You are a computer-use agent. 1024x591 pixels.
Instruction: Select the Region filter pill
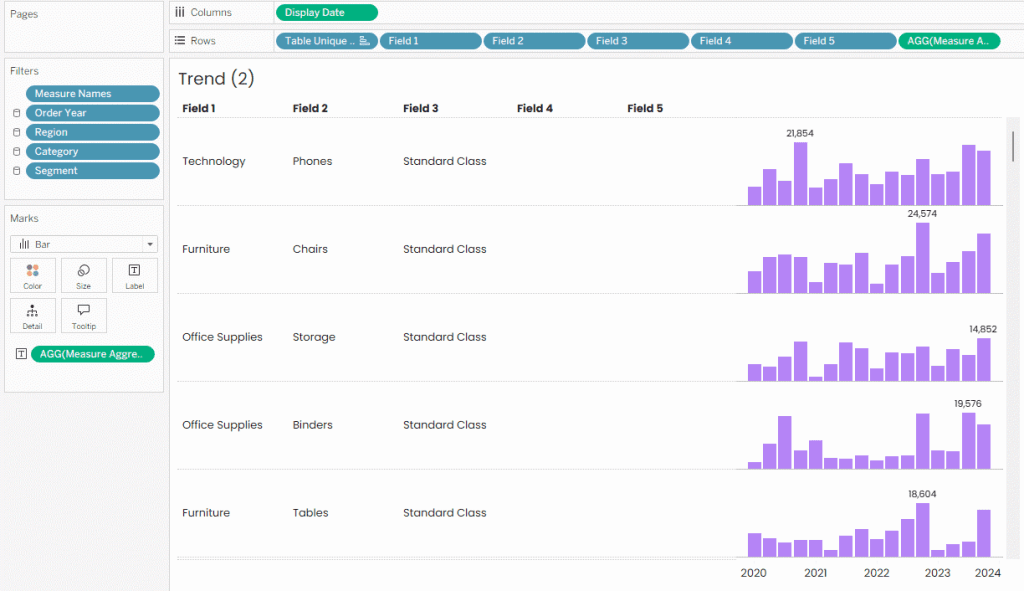click(92, 131)
